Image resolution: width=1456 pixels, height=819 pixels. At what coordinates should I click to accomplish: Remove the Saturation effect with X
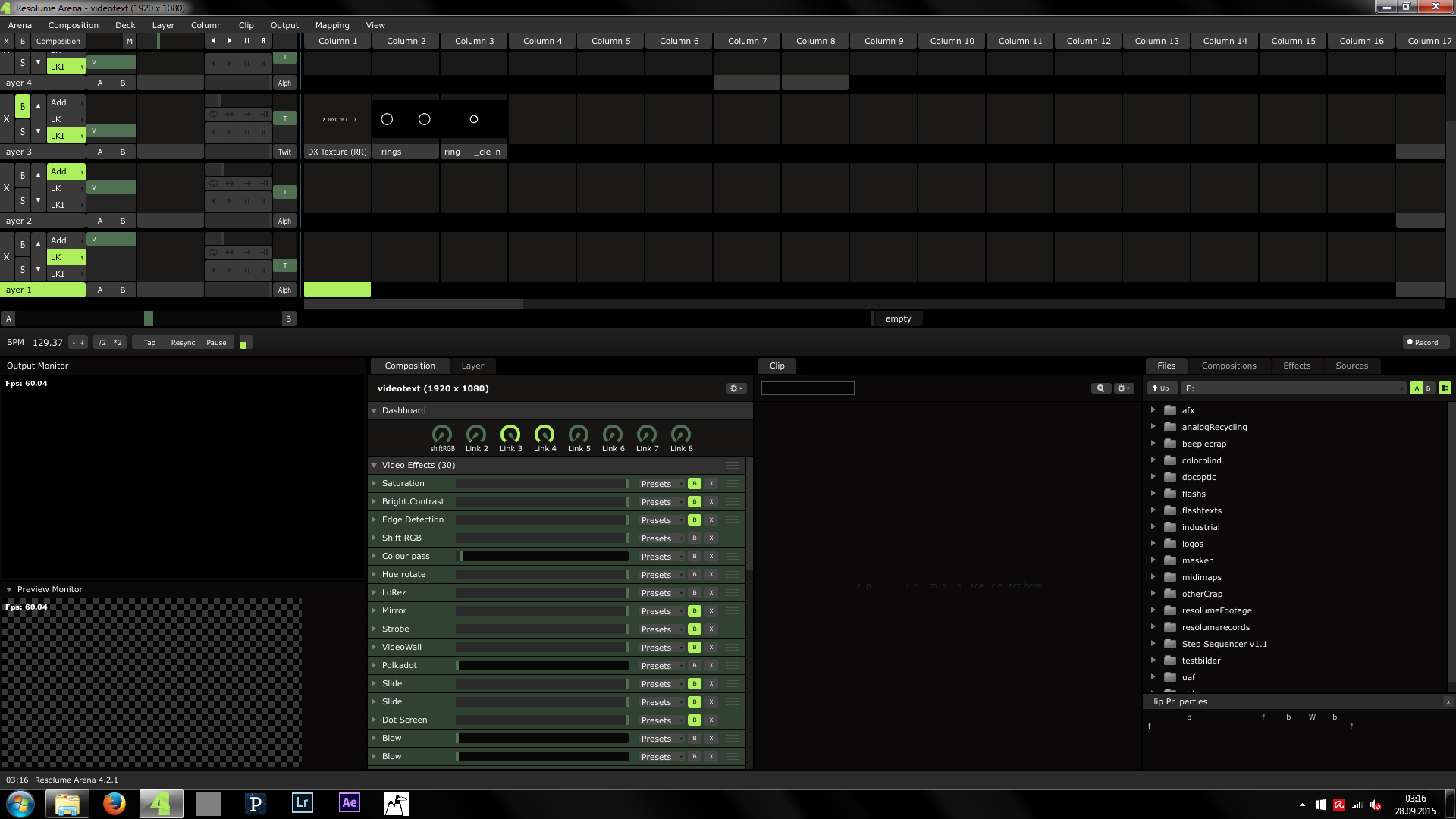pos(711,484)
